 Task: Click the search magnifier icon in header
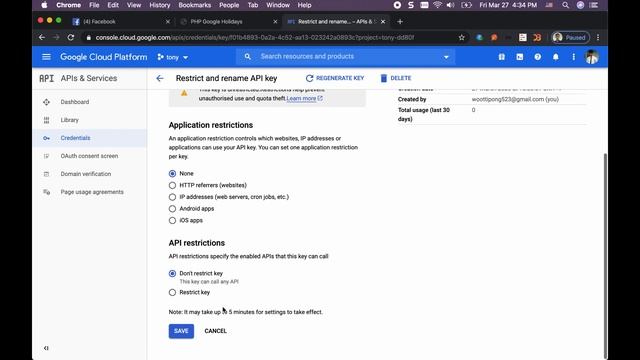coord(247,57)
